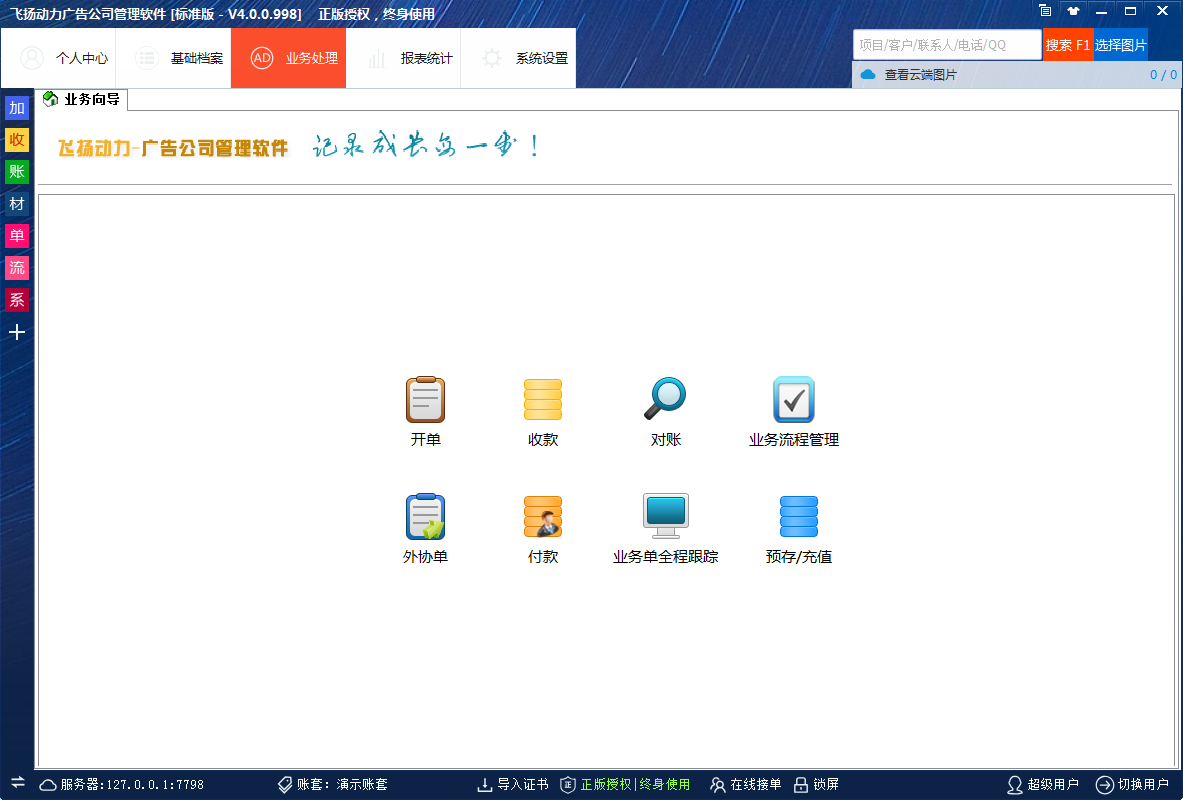Image resolution: width=1183 pixels, height=800 pixels.
Task: Click 锁屏 to lock the screen
Action: [816, 785]
